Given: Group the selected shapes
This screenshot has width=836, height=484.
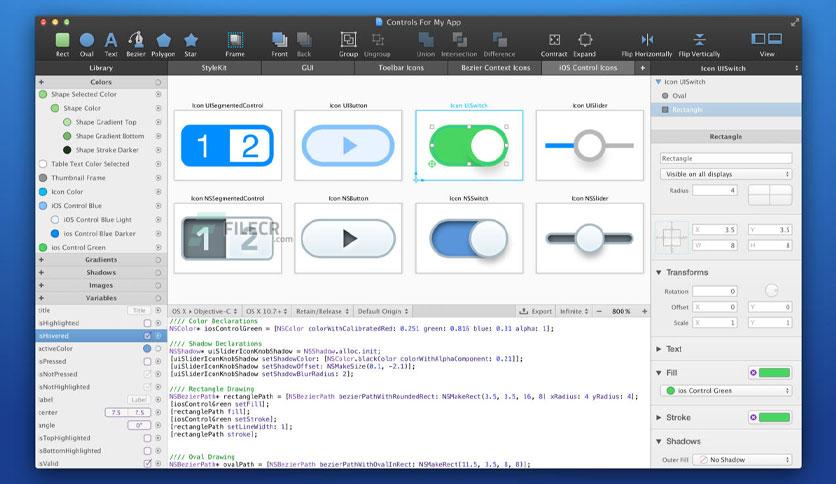Looking at the screenshot, I should [x=348, y=44].
